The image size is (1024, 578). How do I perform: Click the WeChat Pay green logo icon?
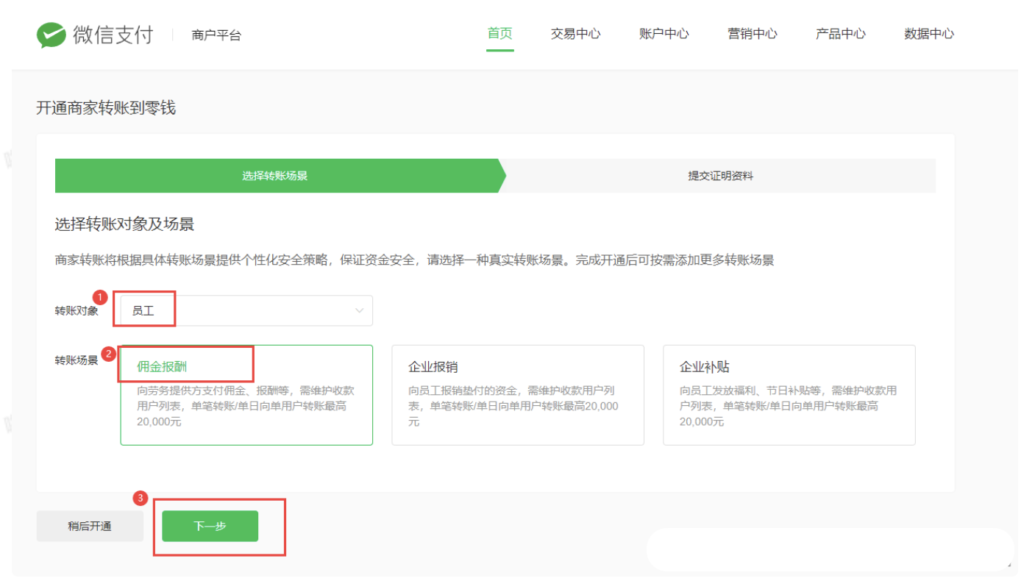(x=51, y=35)
